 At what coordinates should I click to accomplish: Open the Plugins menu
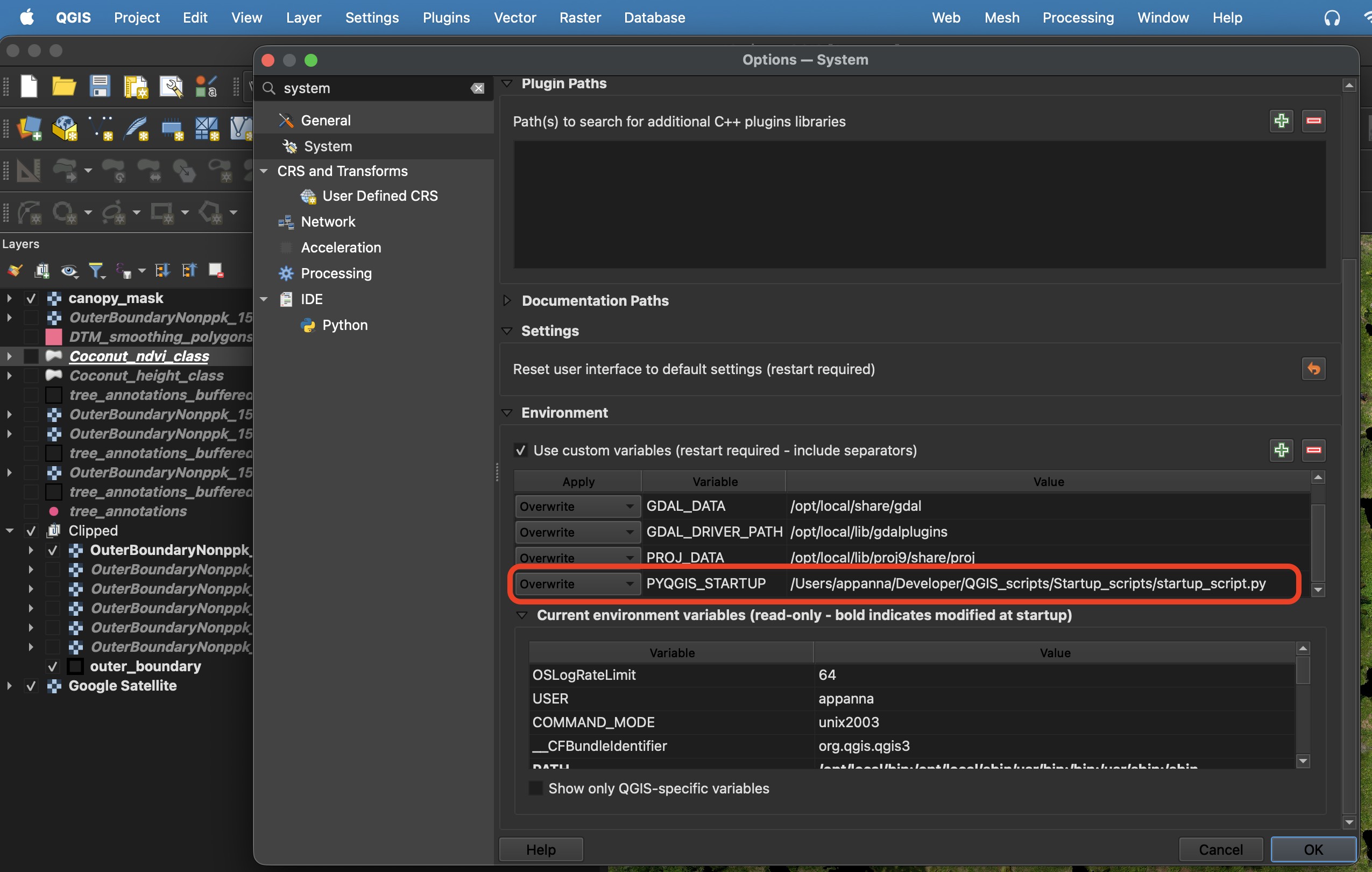446,18
